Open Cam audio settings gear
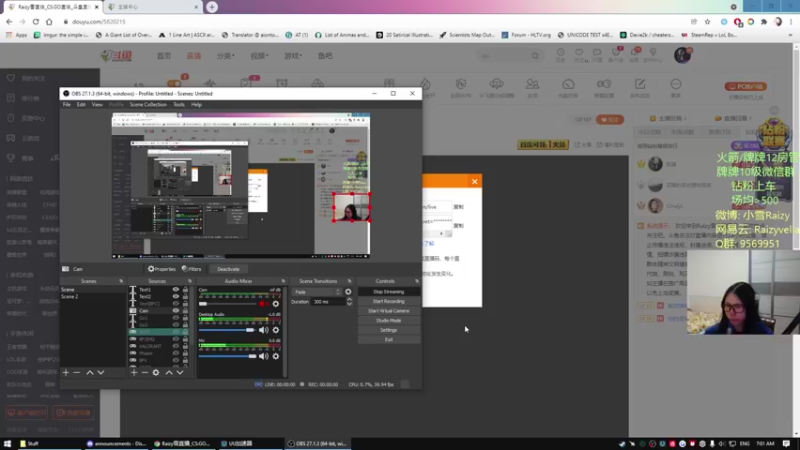Image resolution: width=800 pixels, height=450 pixels. [276, 304]
